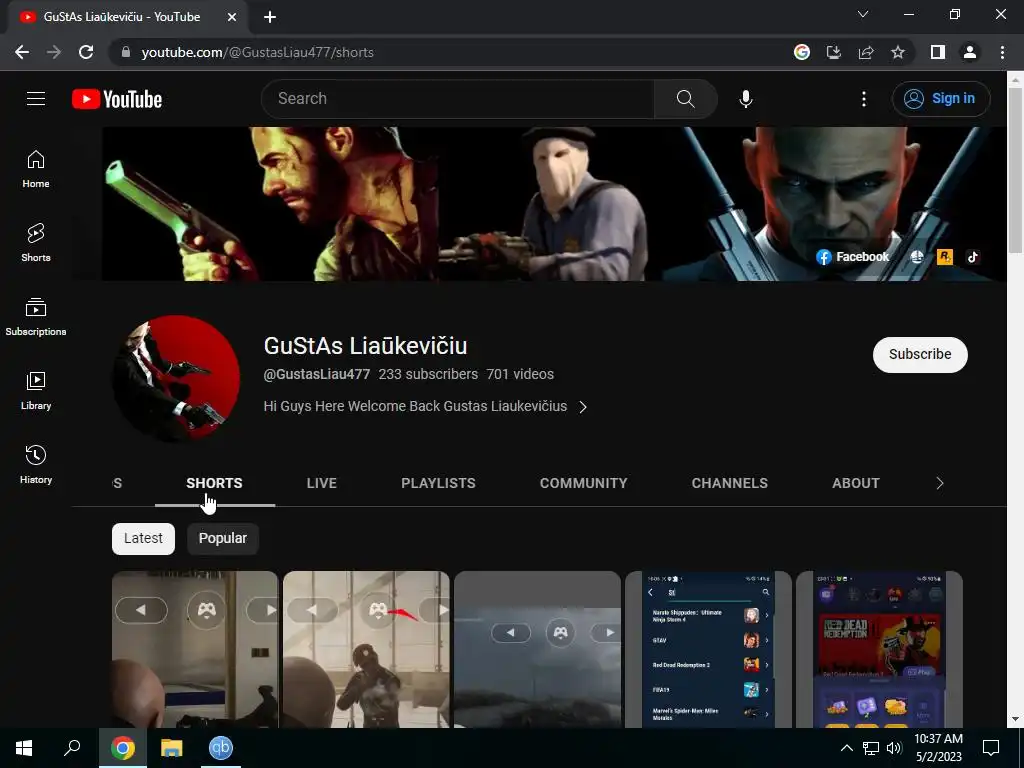Click the address bar URL
This screenshot has height=768, width=1024.
pyautogui.click(x=257, y=52)
